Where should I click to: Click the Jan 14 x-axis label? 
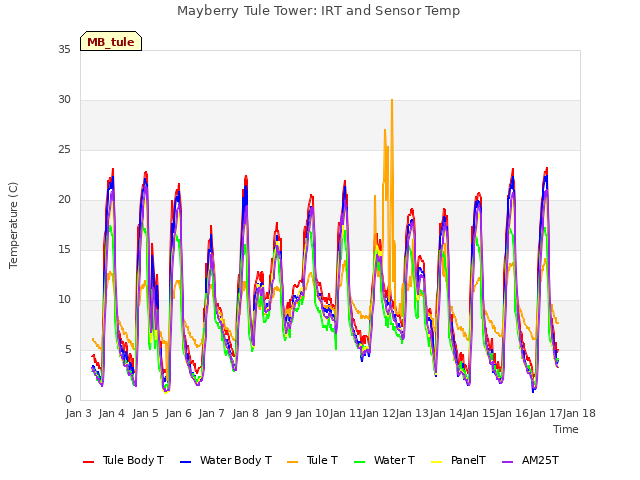click(446, 413)
